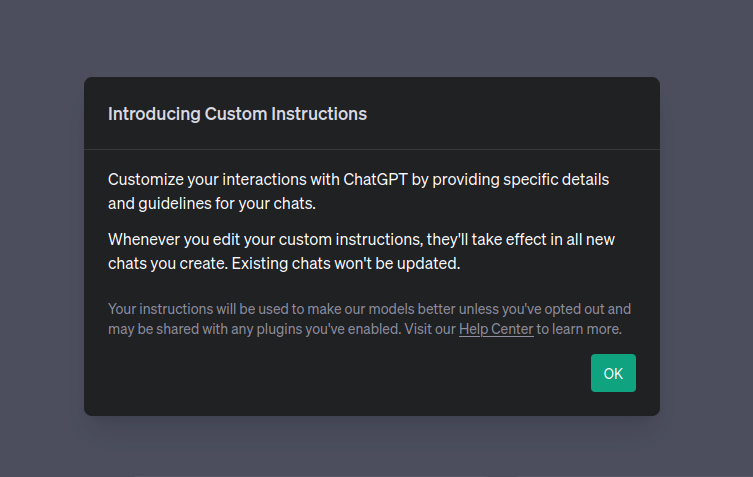Screen dimensions: 753x477
Task: Click the 'Whenever you edit your custom instructions' paragraph
Action: point(361,251)
